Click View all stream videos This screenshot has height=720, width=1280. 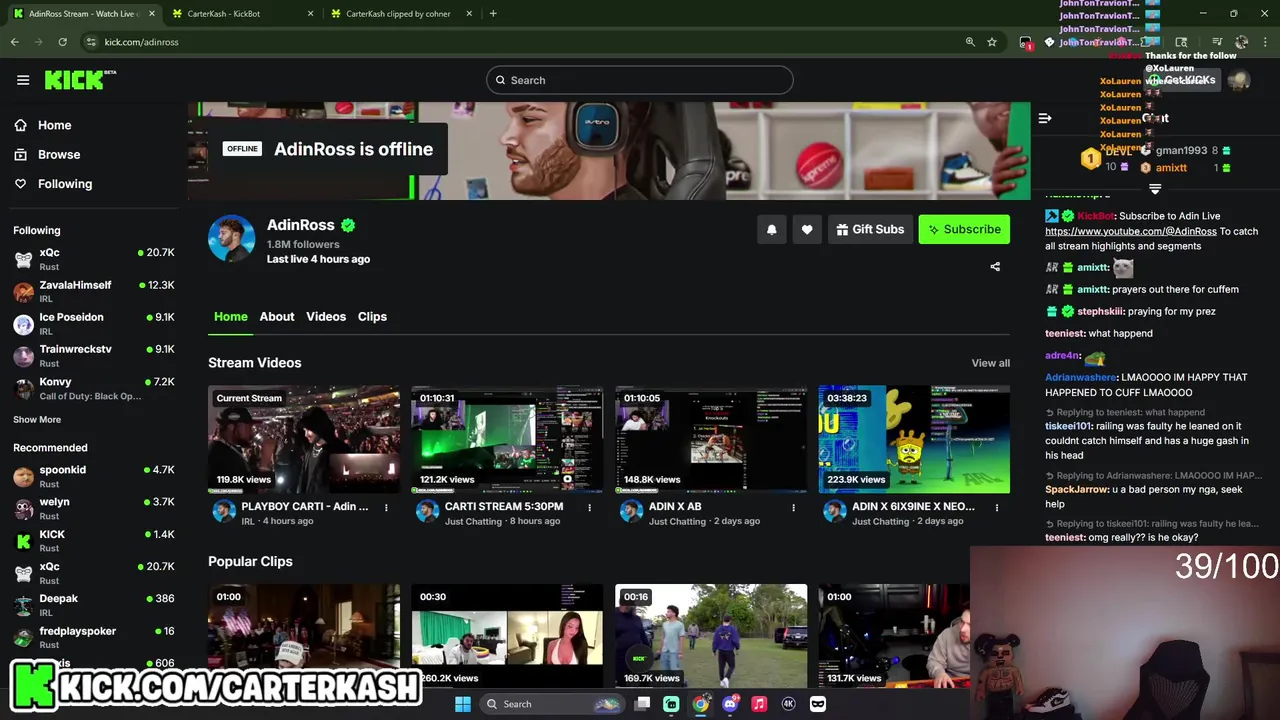[x=990, y=363]
